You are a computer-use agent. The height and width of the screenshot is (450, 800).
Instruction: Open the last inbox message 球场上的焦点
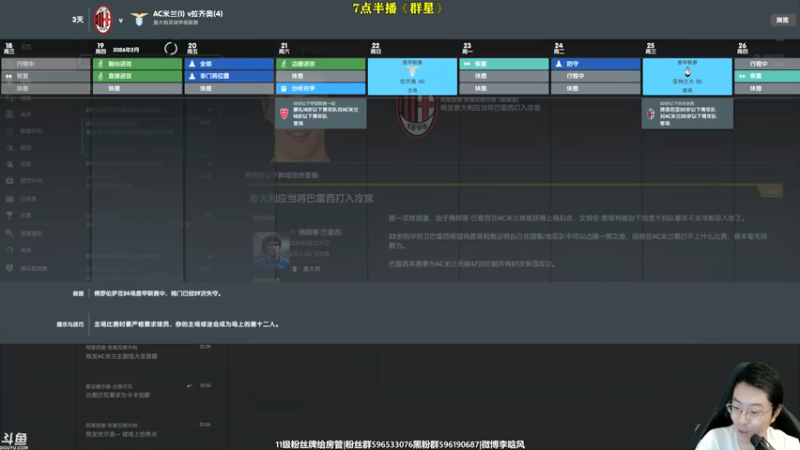121,434
